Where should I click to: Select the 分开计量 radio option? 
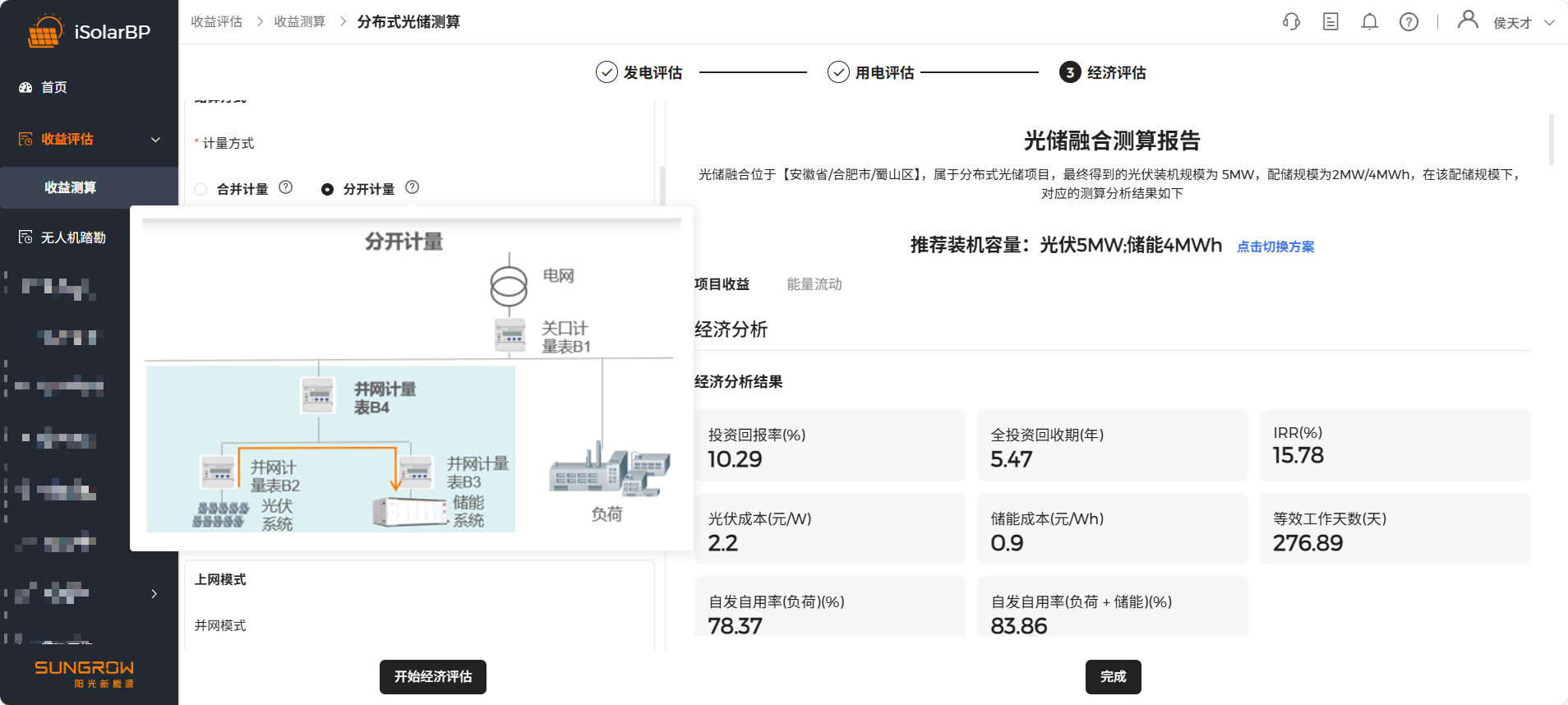coord(327,190)
